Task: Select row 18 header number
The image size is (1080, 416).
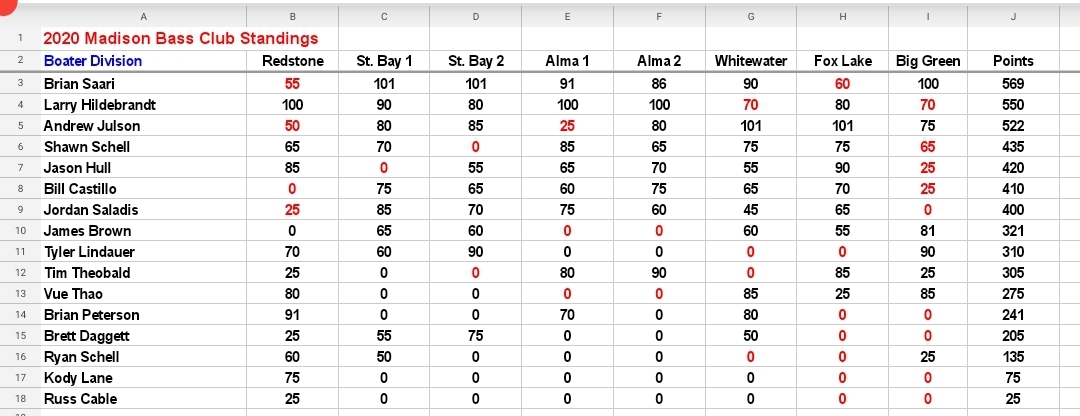Action: point(20,399)
